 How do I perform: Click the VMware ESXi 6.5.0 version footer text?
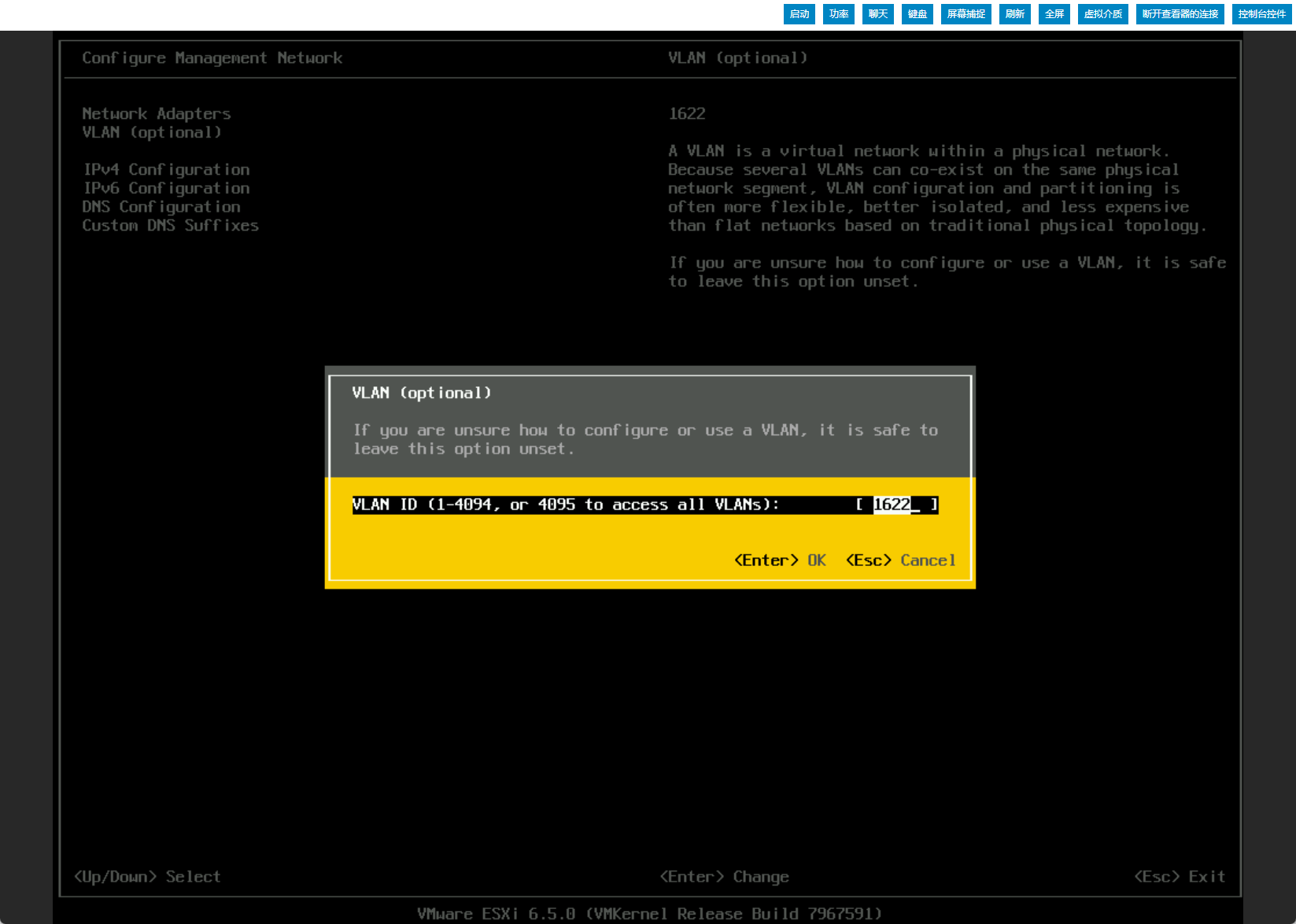pyautogui.click(x=649, y=914)
